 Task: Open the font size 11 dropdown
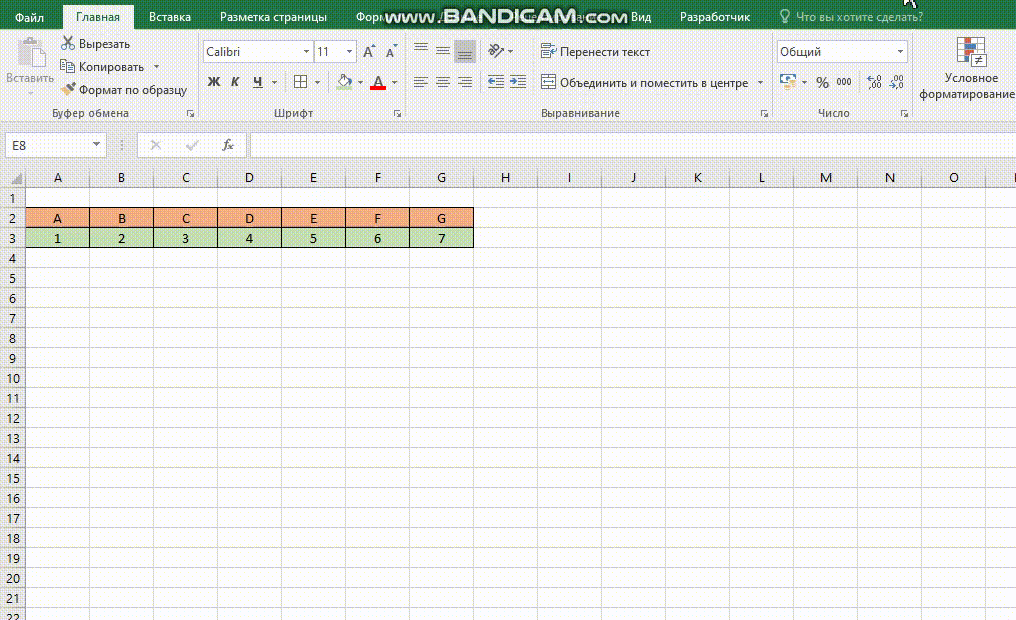349,52
